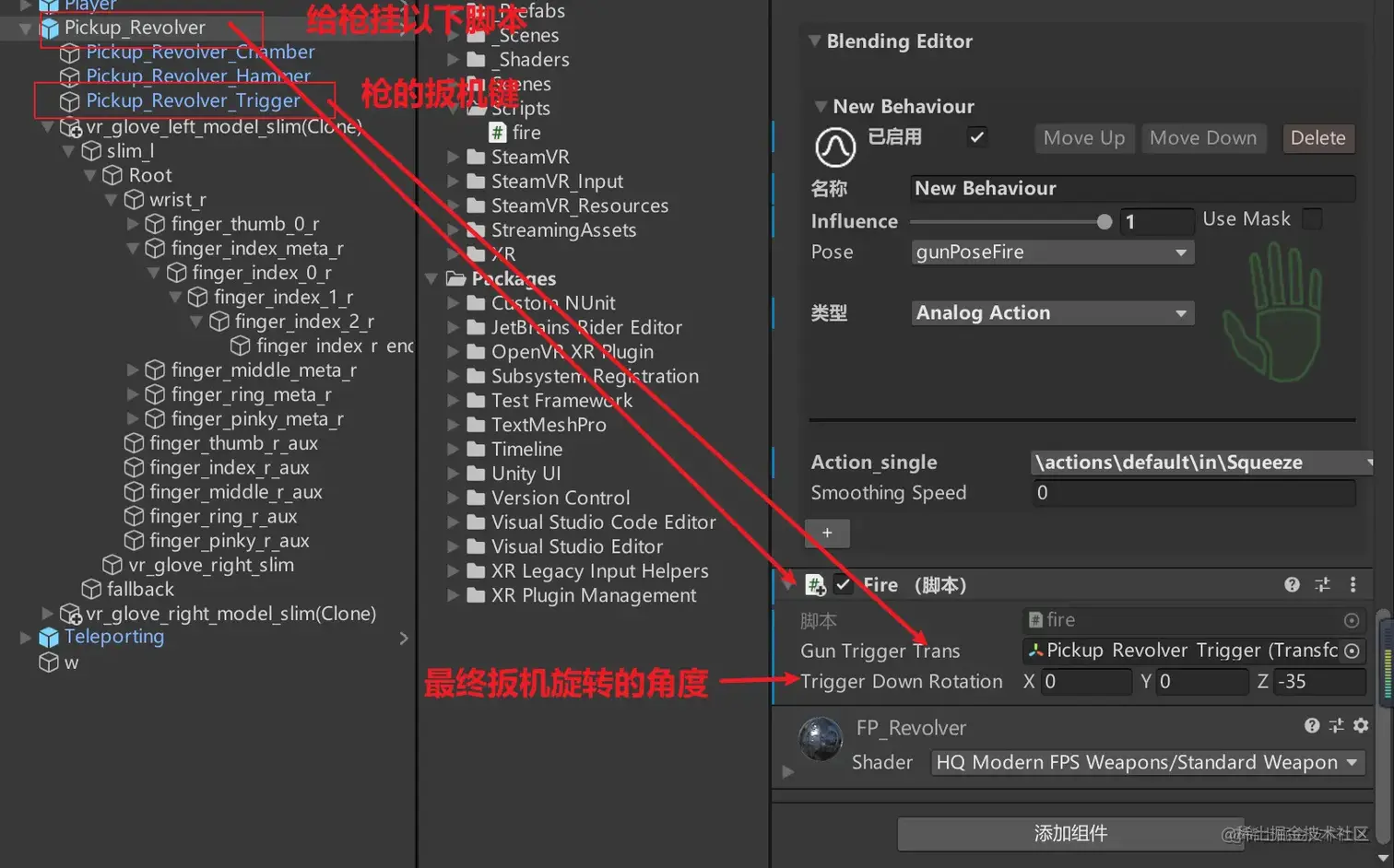Click 添加组件 add component button
Image resolution: width=1394 pixels, height=868 pixels.
coord(1070,834)
